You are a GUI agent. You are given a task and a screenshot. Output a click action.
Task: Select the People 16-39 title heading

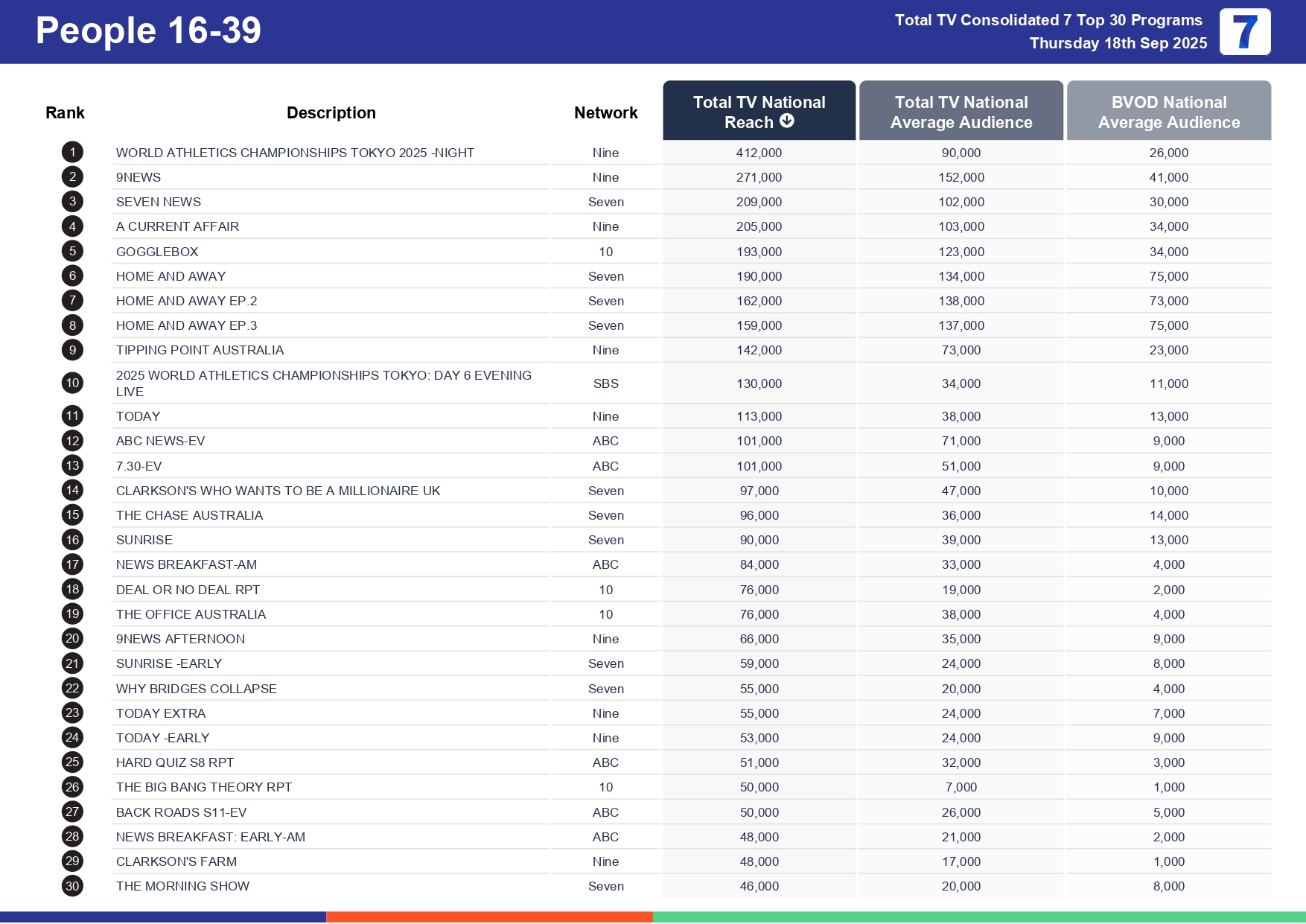click(148, 31)
